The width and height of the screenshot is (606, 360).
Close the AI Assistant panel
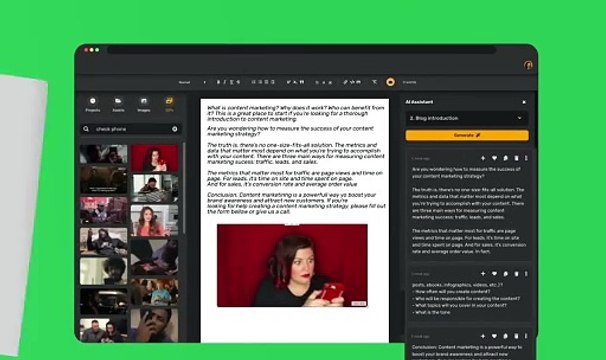click(x=524, y=102)
